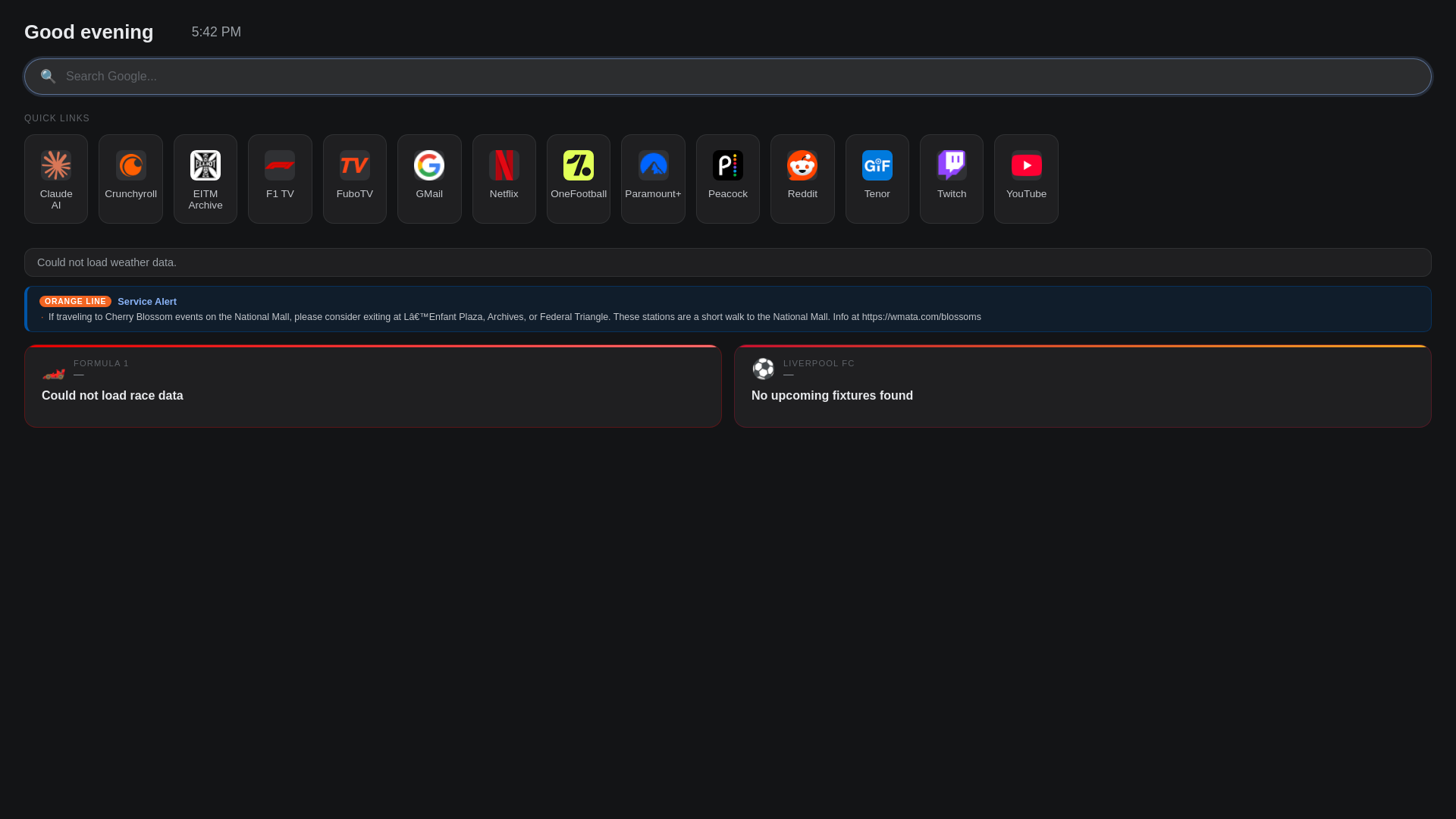Screen dimensions: 1456x819
Task: Open the YouTube icon
Action: tap(1027, 165)
